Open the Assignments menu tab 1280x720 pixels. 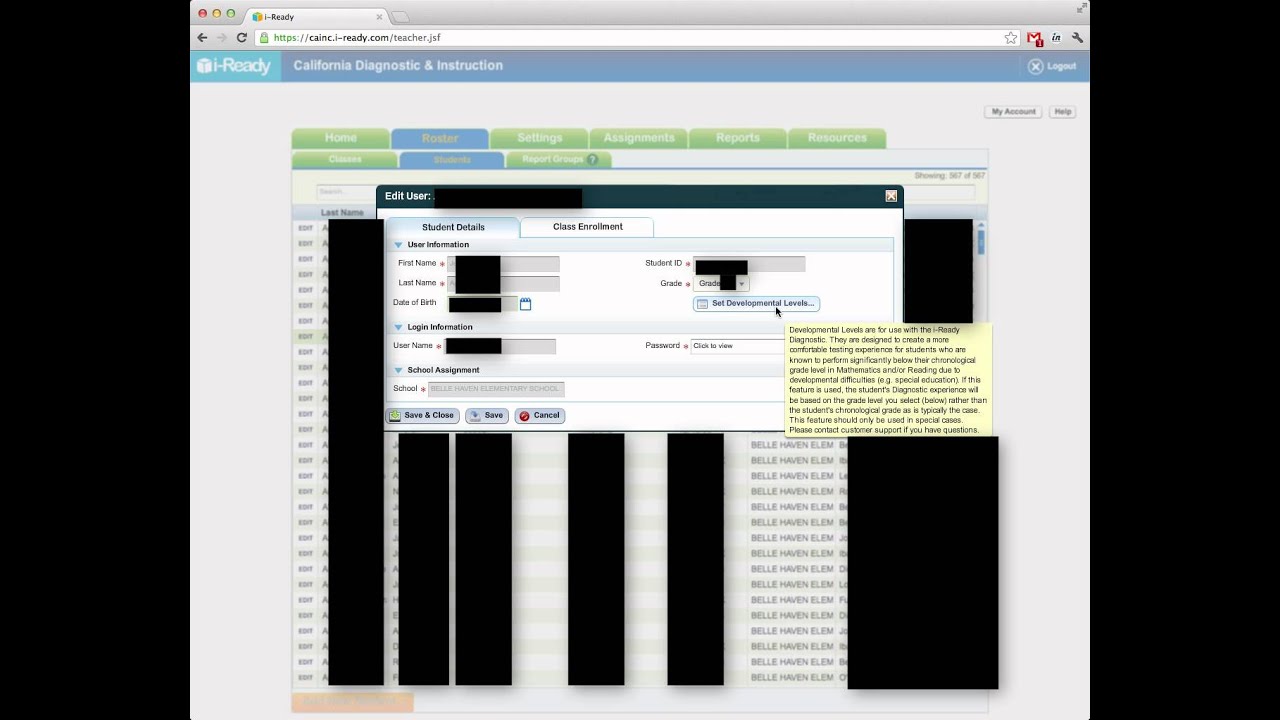638,138
